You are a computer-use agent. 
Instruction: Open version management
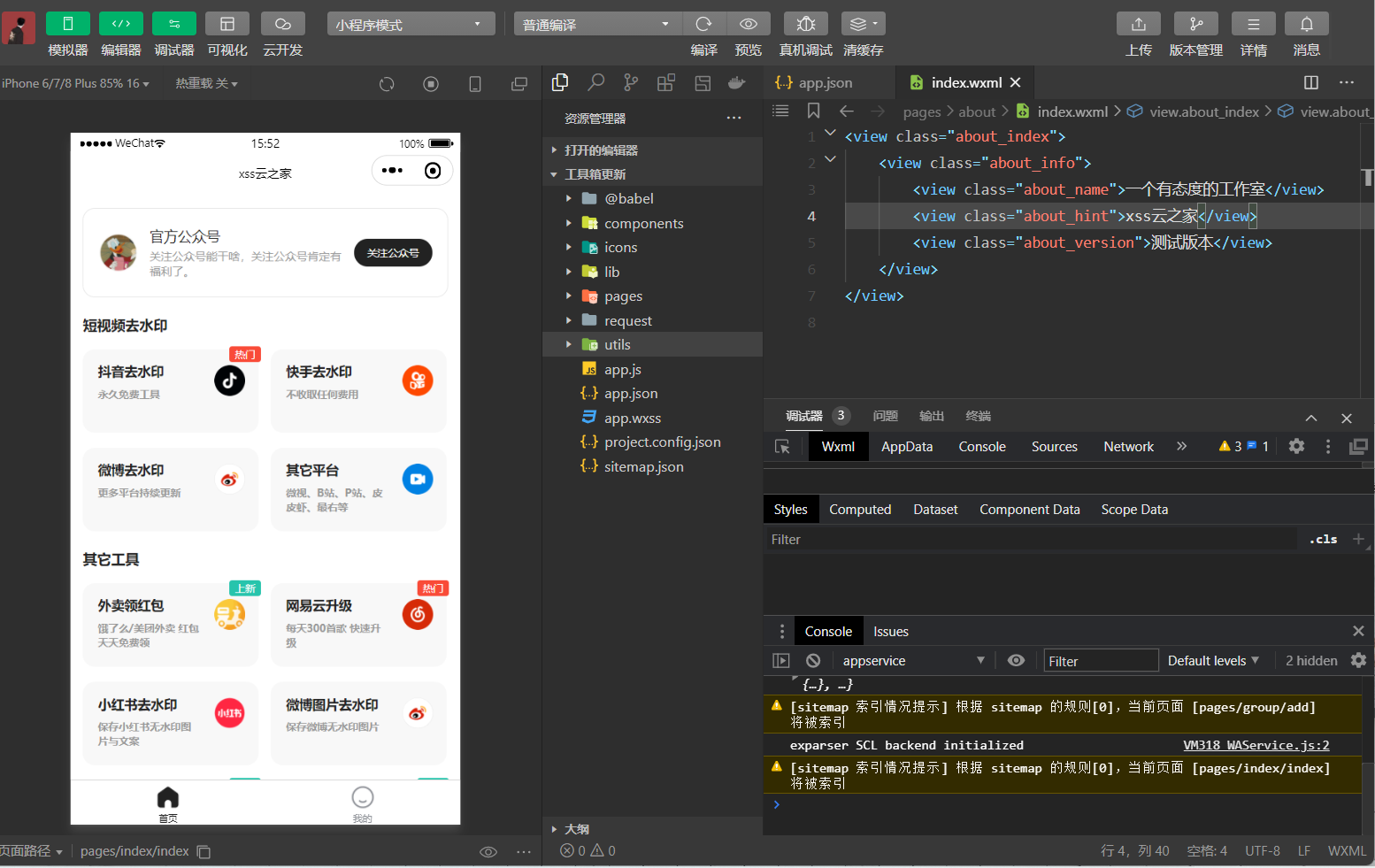(1196, 24)
